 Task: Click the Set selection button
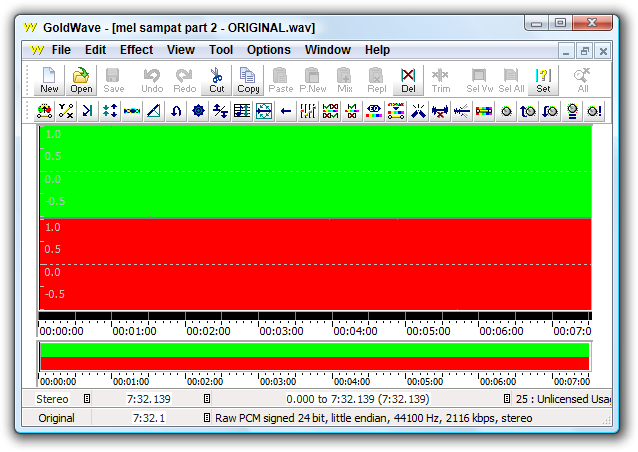pos(543,80)
